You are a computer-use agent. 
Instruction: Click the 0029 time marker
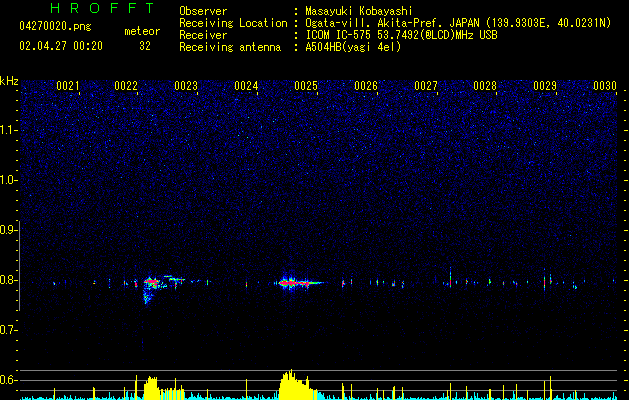click(545, 86)
